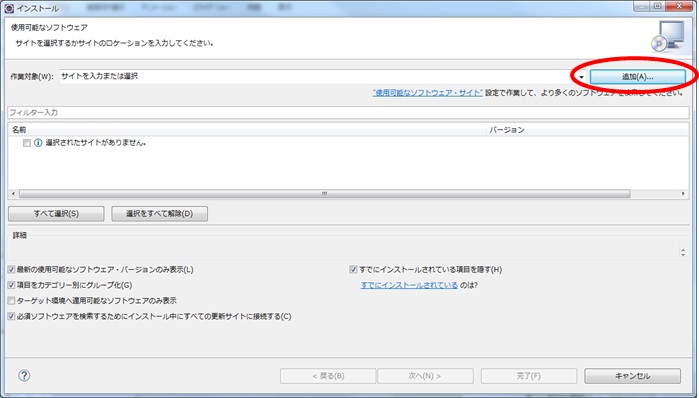Image resolution: width=699 pixels, height=398 pixels.
Task: Click the 詳細 area scroll stepper
Action: (683, 252)
